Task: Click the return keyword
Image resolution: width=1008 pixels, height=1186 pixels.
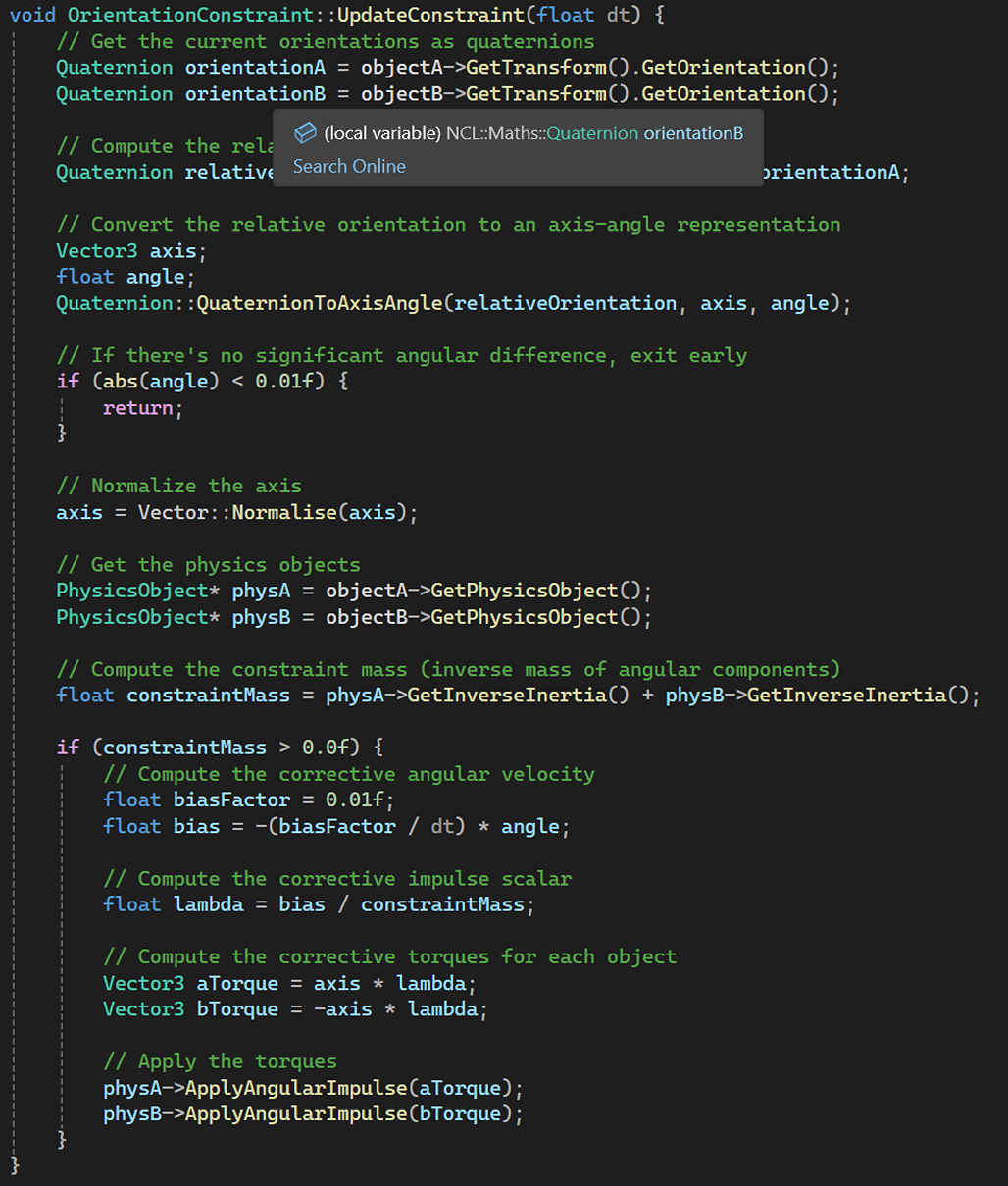Action: 137,408
